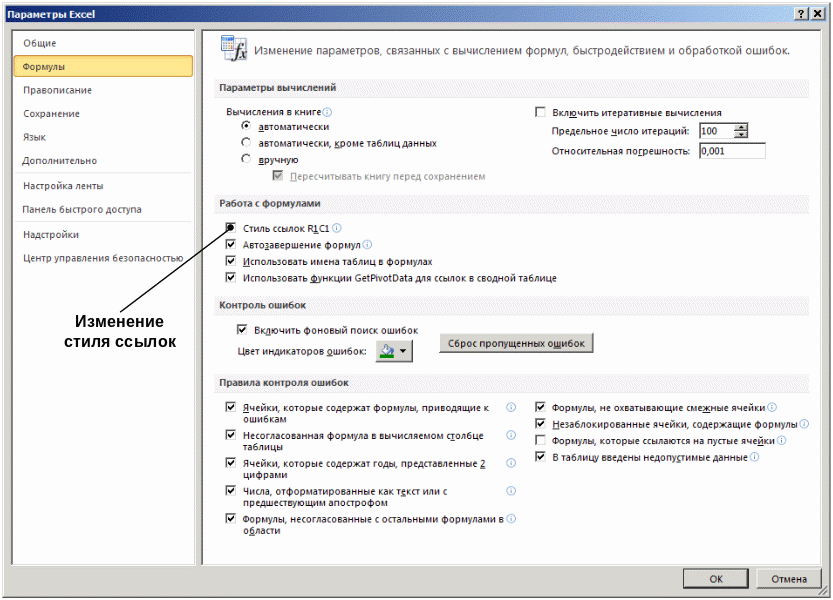Open the 'Надстройки' category
Viewport: 833px width, 600px height.
(103, 234)
